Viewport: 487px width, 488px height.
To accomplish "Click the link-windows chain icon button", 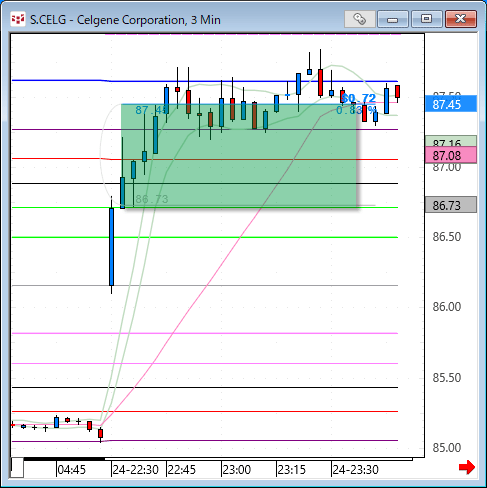I will click(x=360, y=19).
